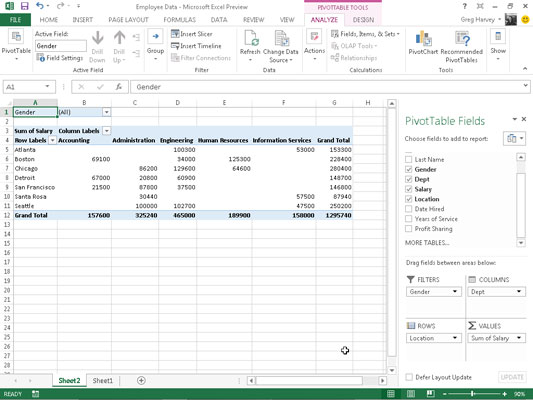Switch to the Sheet1 worksheet tab
Screen dimensions: 533x400
pos(103,381)
